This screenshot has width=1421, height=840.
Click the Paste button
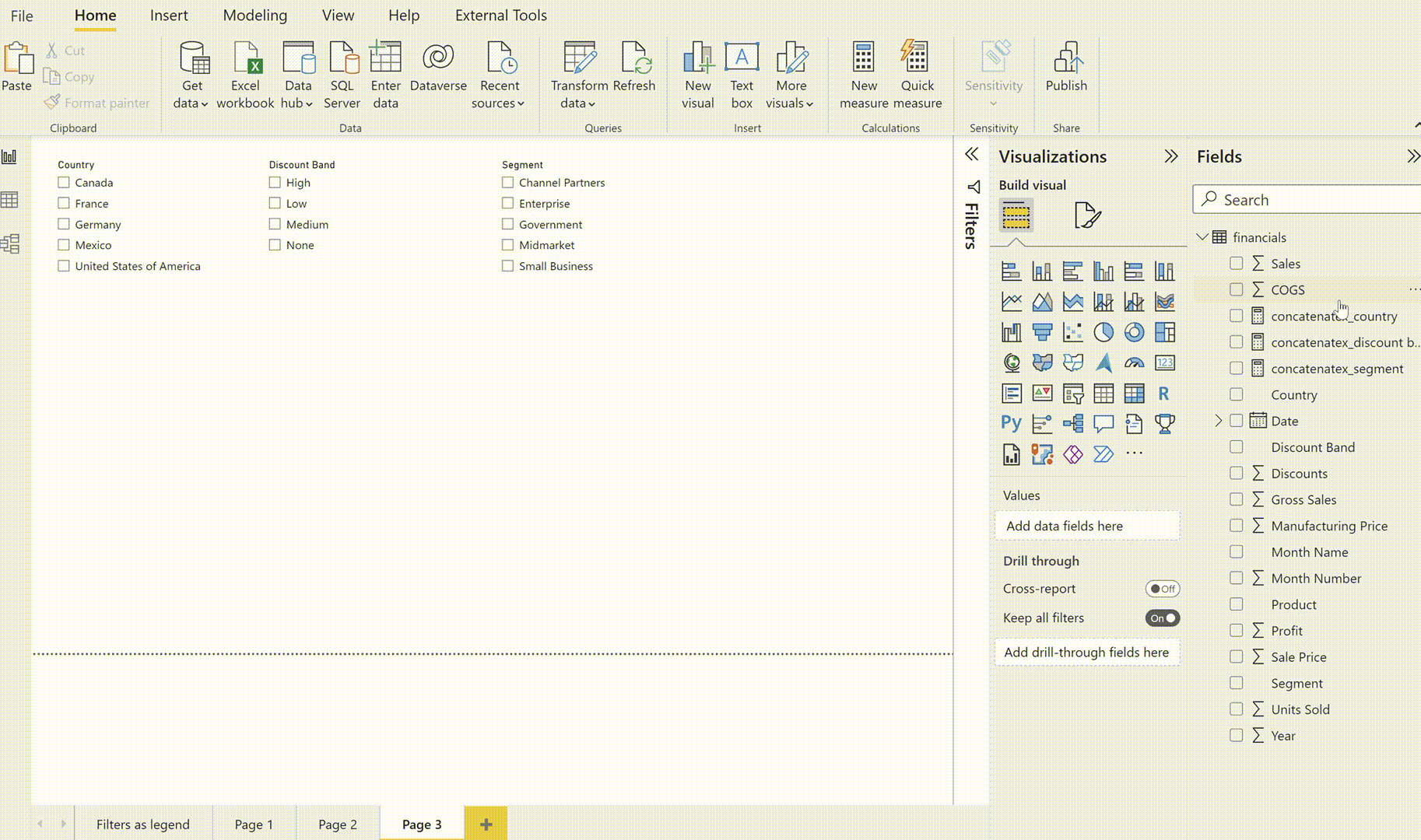click(17, 68)
